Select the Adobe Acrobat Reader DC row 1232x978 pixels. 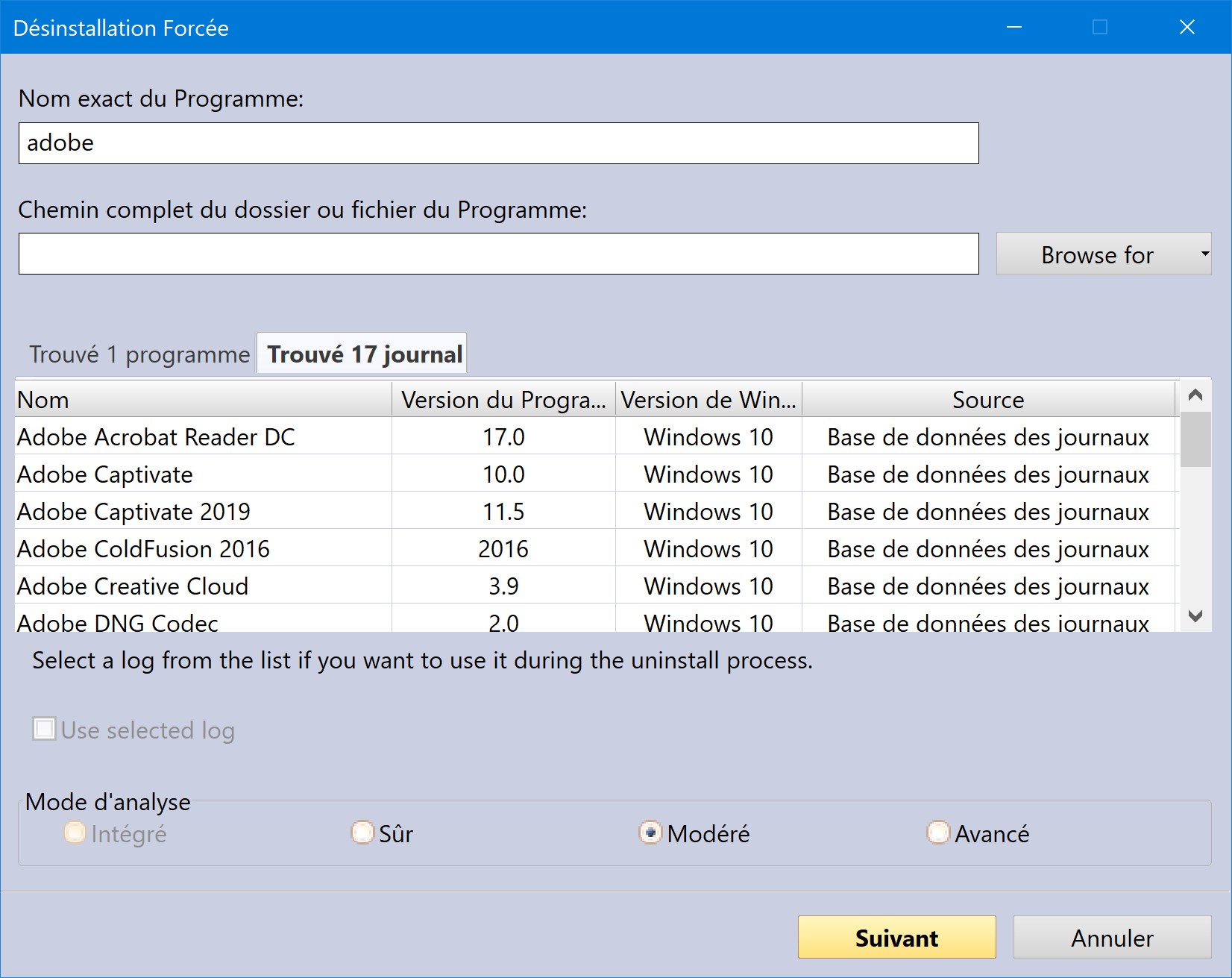click(x=595, y=436)
